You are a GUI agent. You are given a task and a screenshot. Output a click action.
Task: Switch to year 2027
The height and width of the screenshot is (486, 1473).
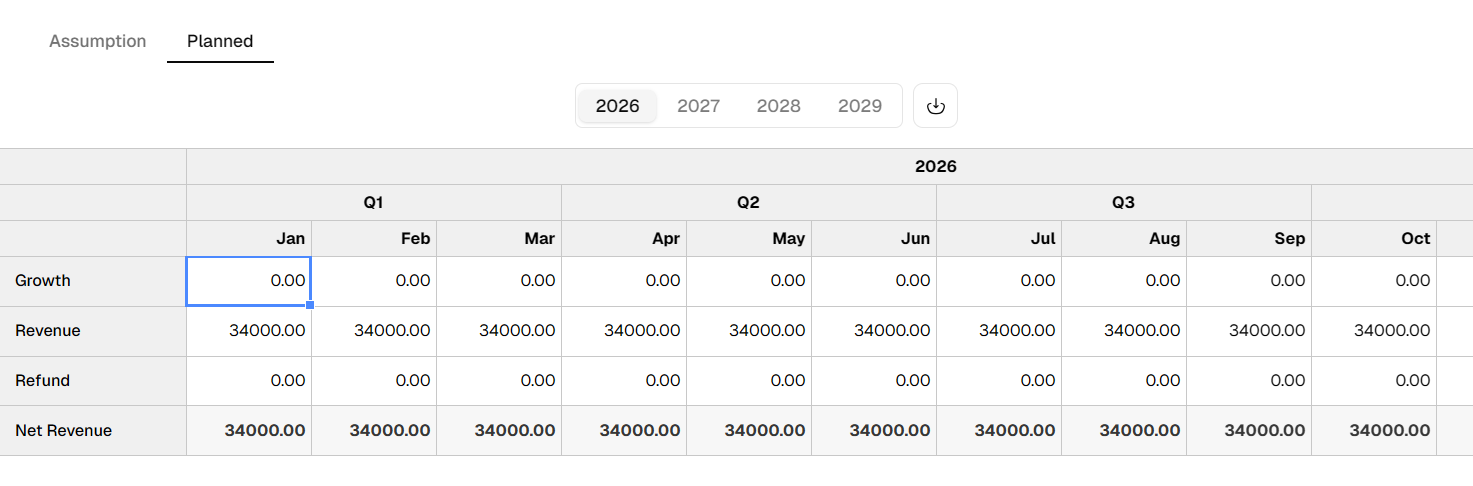tap(698, 106)
